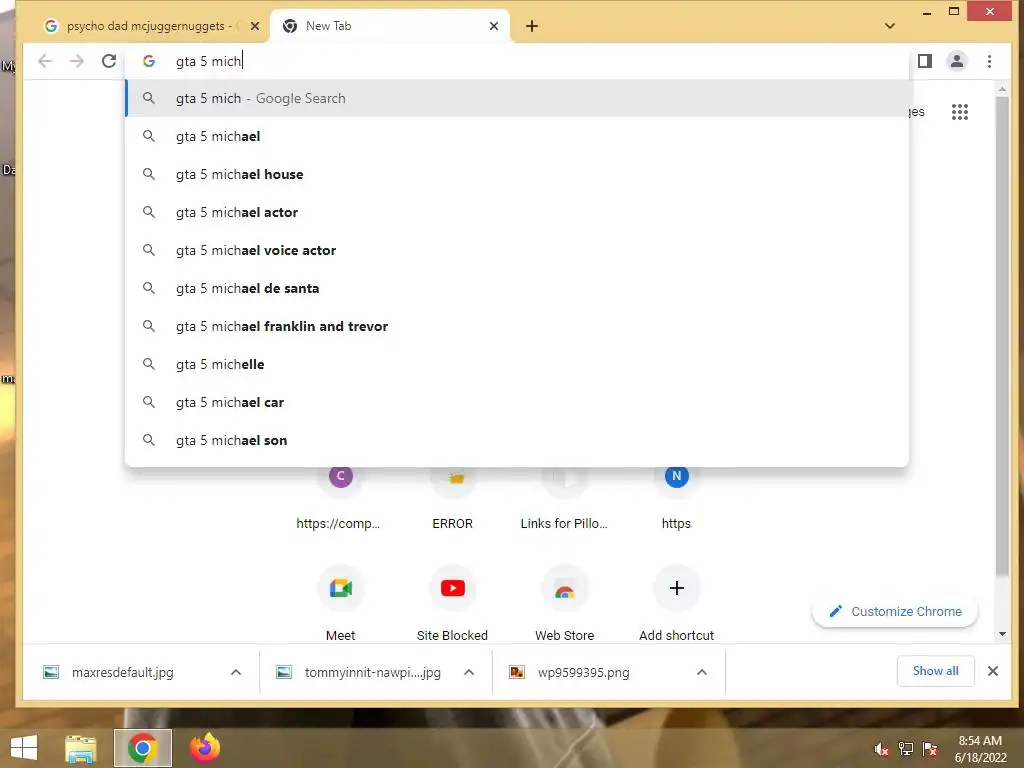Open Action Center flag tray icon
This screenshot has width=1024, height=768.
pyautogui.click(x=930, y=749)
